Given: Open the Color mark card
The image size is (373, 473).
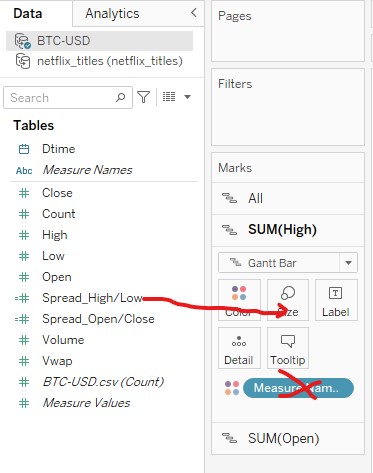Looking at the screenshot, I should click(239, 300).
